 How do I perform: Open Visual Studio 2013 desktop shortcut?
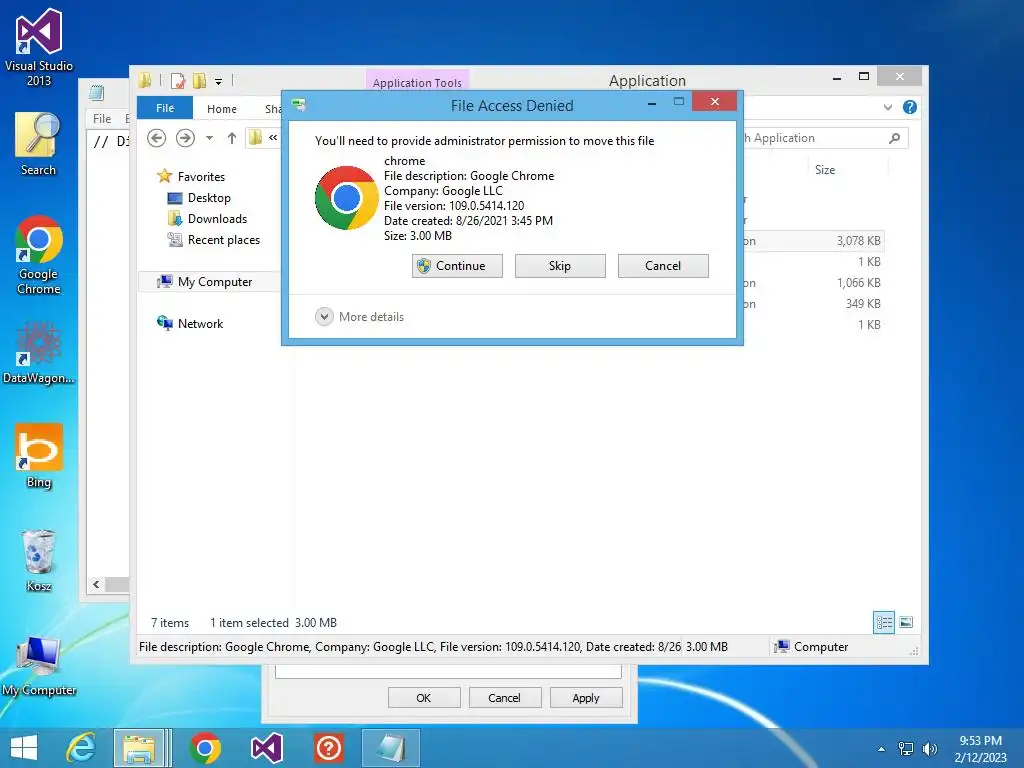pos(39,47)
